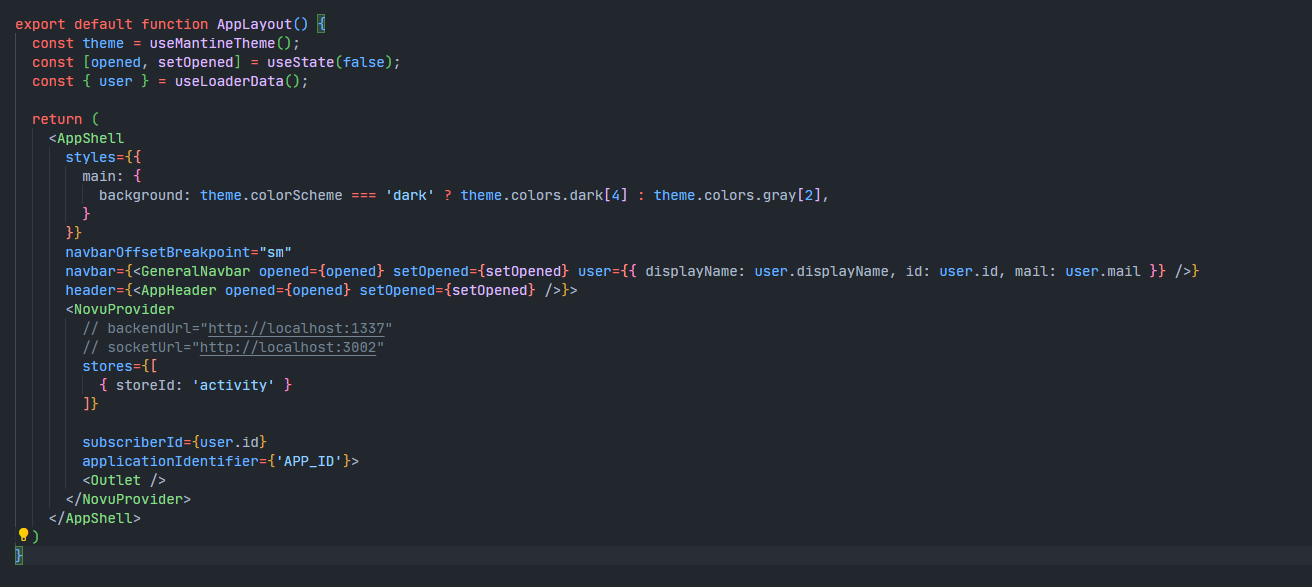Click the theme.colors.gray[2] expression
Screen dimensions: 1312x587
point(737,195)
